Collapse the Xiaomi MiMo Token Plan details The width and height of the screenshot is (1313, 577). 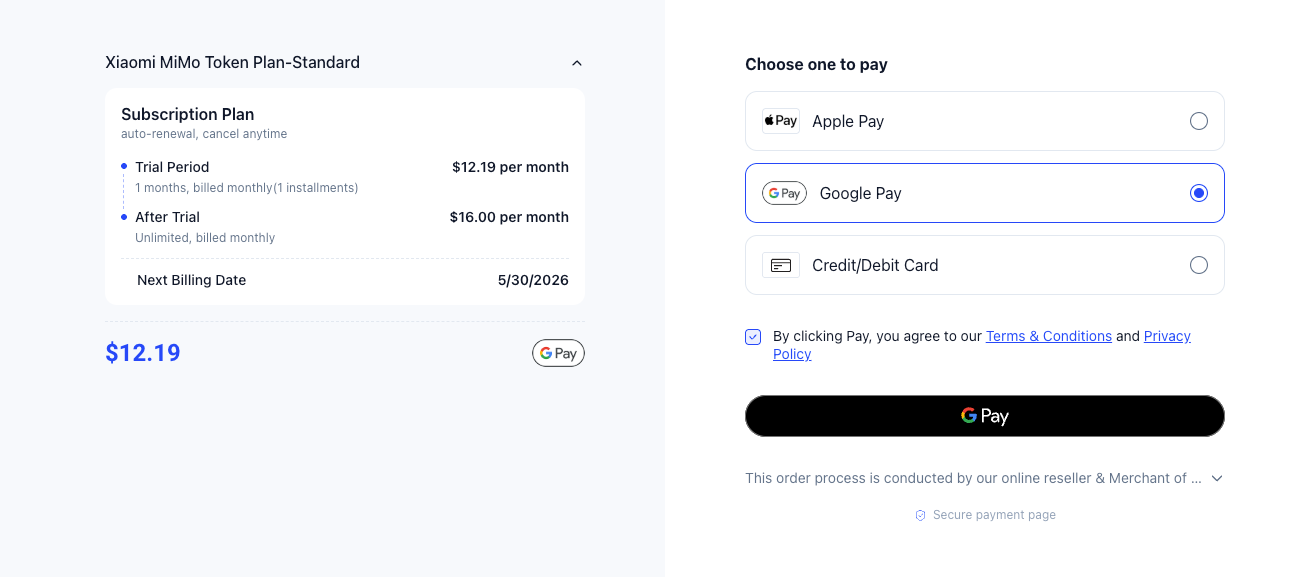coord(577,63)
